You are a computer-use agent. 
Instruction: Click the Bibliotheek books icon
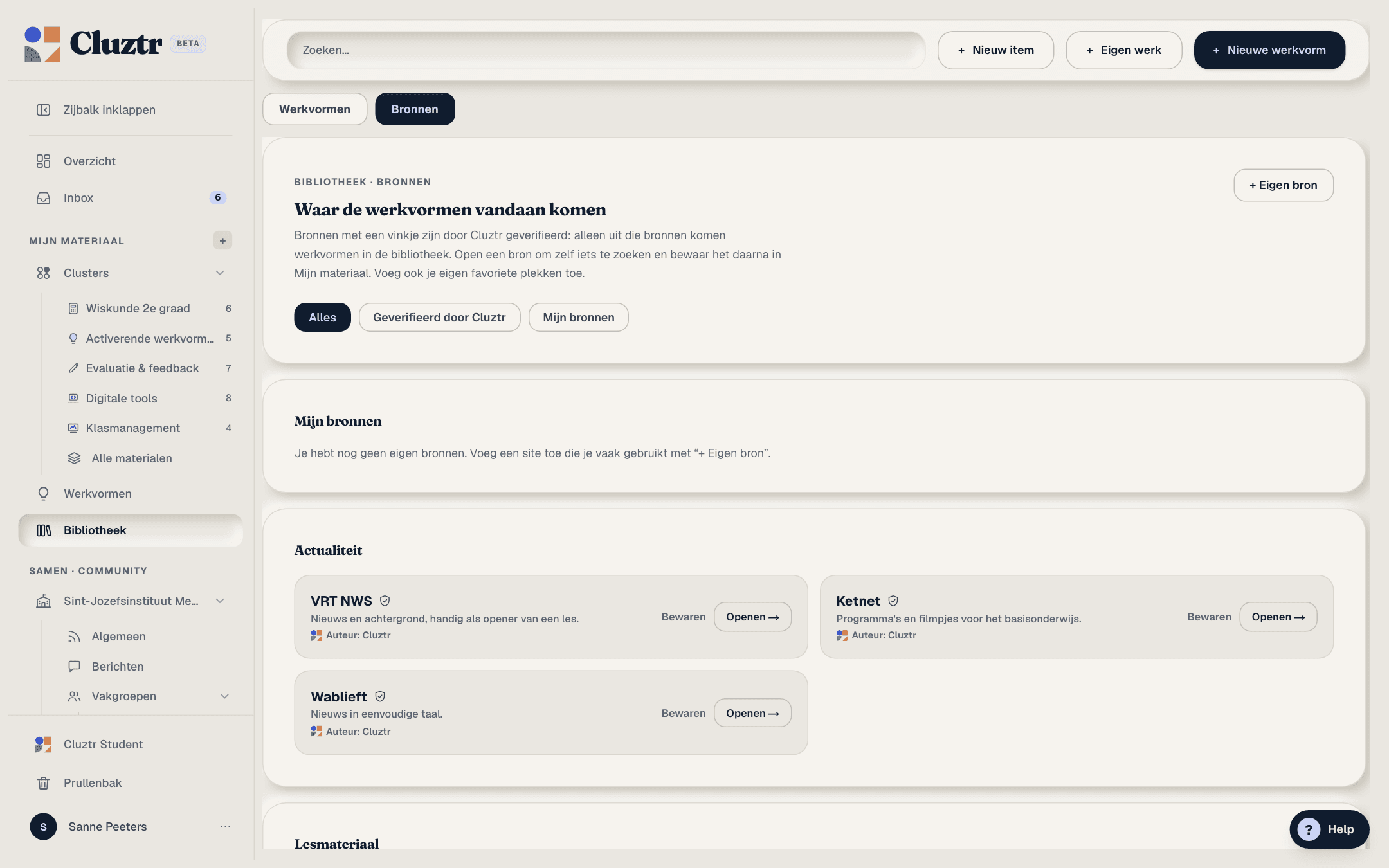pyautogui.click(x=44, y=530)
